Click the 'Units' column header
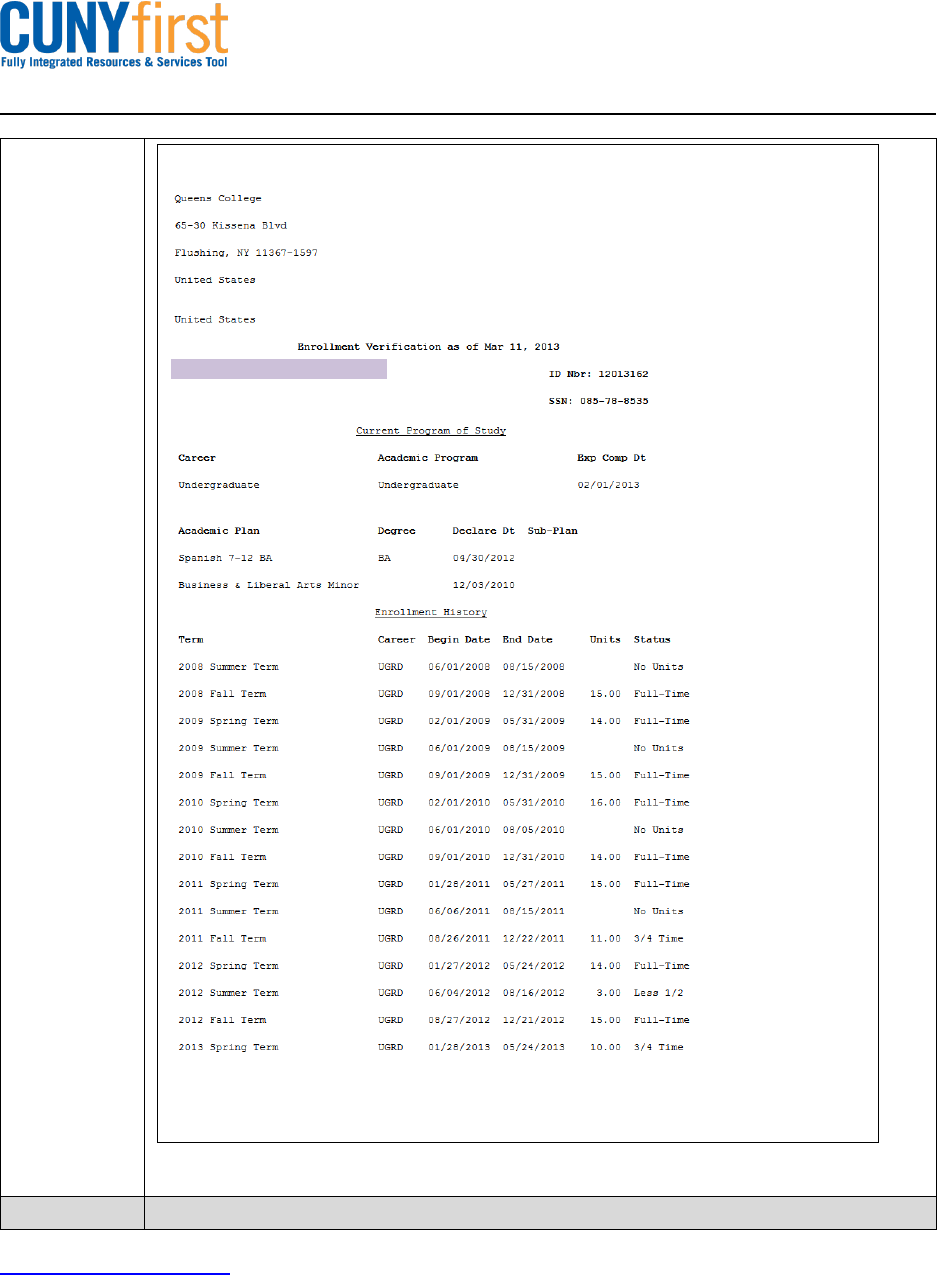Viewport: 937px width, 1275px height. pos(605,640)
